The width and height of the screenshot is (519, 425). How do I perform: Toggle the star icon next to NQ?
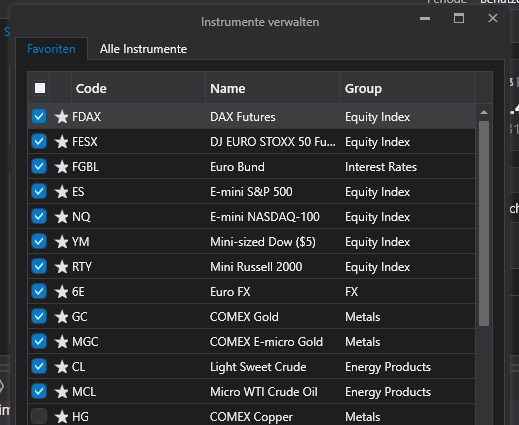click(x=62, y=217)
